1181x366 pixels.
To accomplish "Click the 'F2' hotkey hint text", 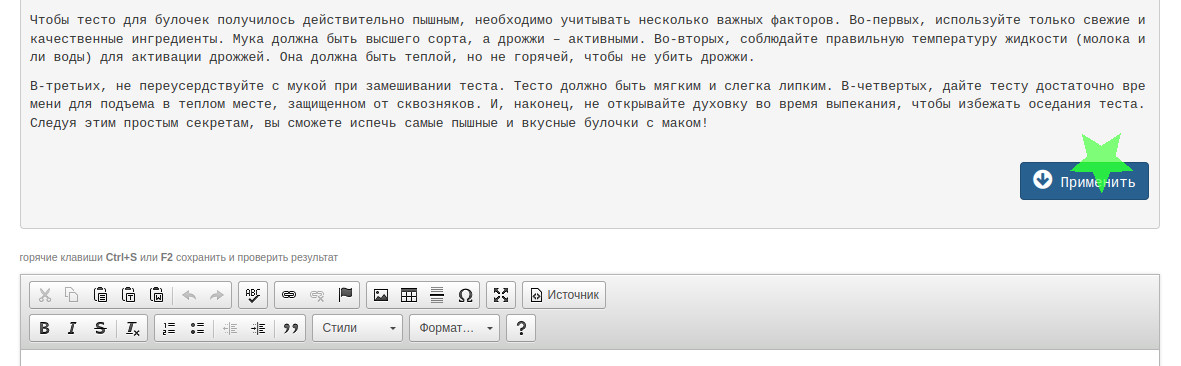I will click(166, 258).
